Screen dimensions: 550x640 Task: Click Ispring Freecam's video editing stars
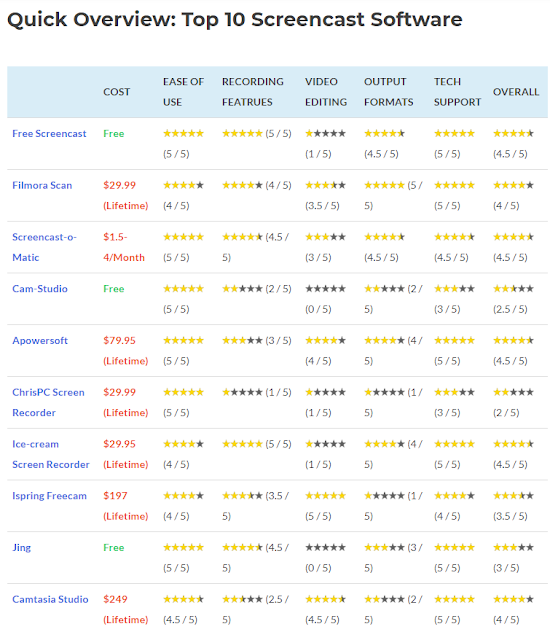coord(325,496)
